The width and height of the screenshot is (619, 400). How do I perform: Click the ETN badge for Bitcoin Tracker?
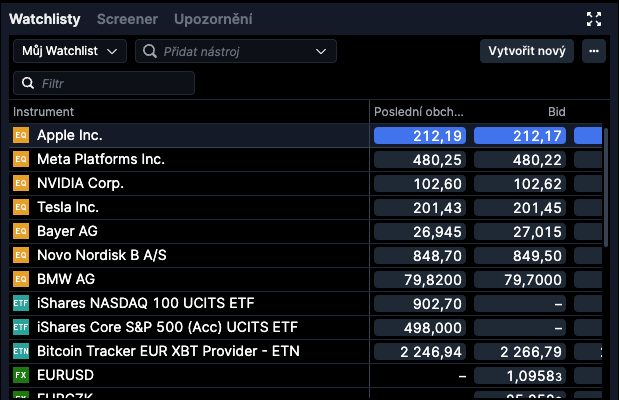(x=20, y=351)
